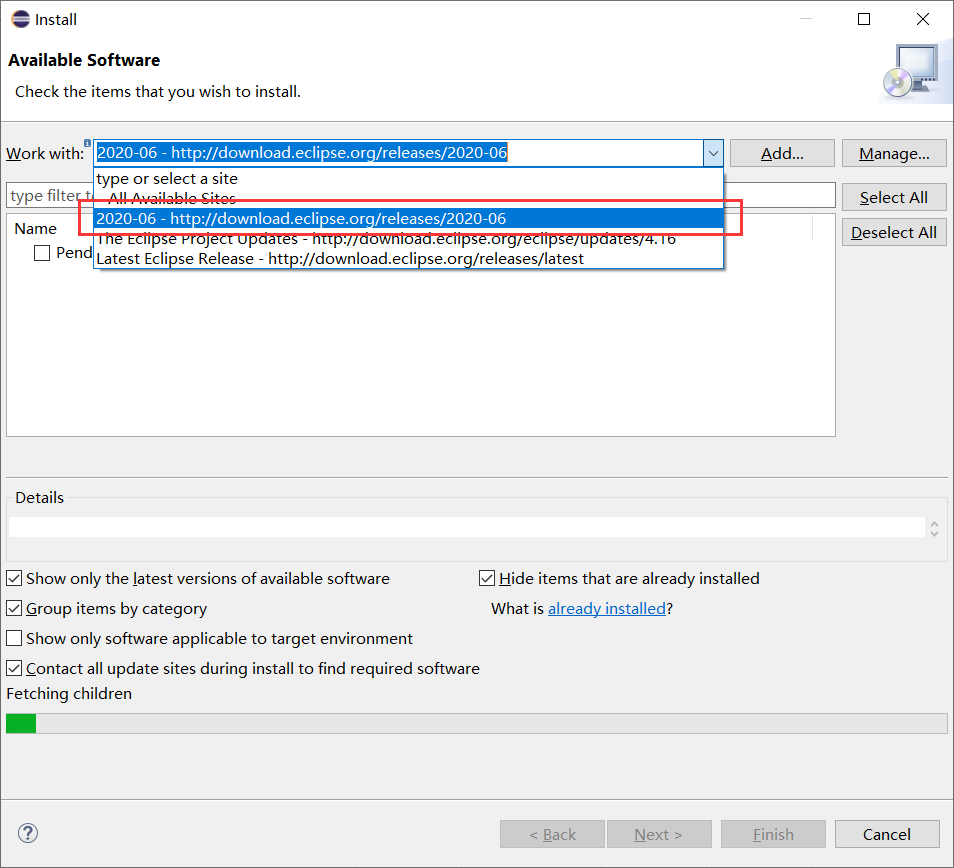
Task: Open the already installed link
Action: click(607, 608)
